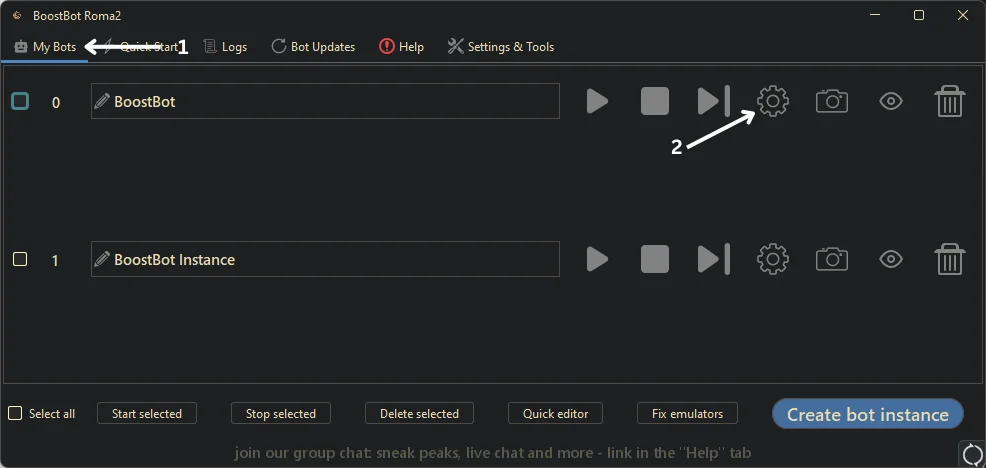Start BoostBot Instance with play icon
The width and height of the screenshot is (986, 468).
tap(597, 259)
